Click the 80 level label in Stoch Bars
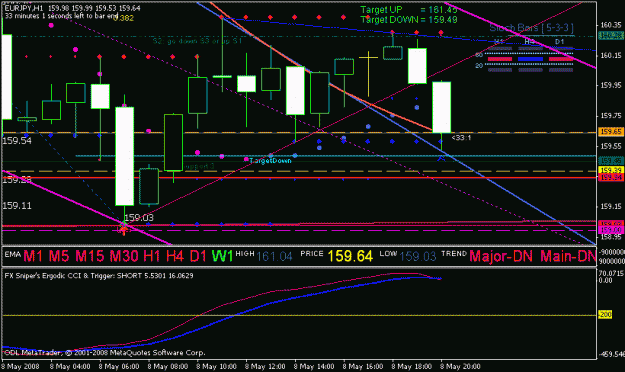The width and height of the screenshot is (625, 372). coord(479,55)
